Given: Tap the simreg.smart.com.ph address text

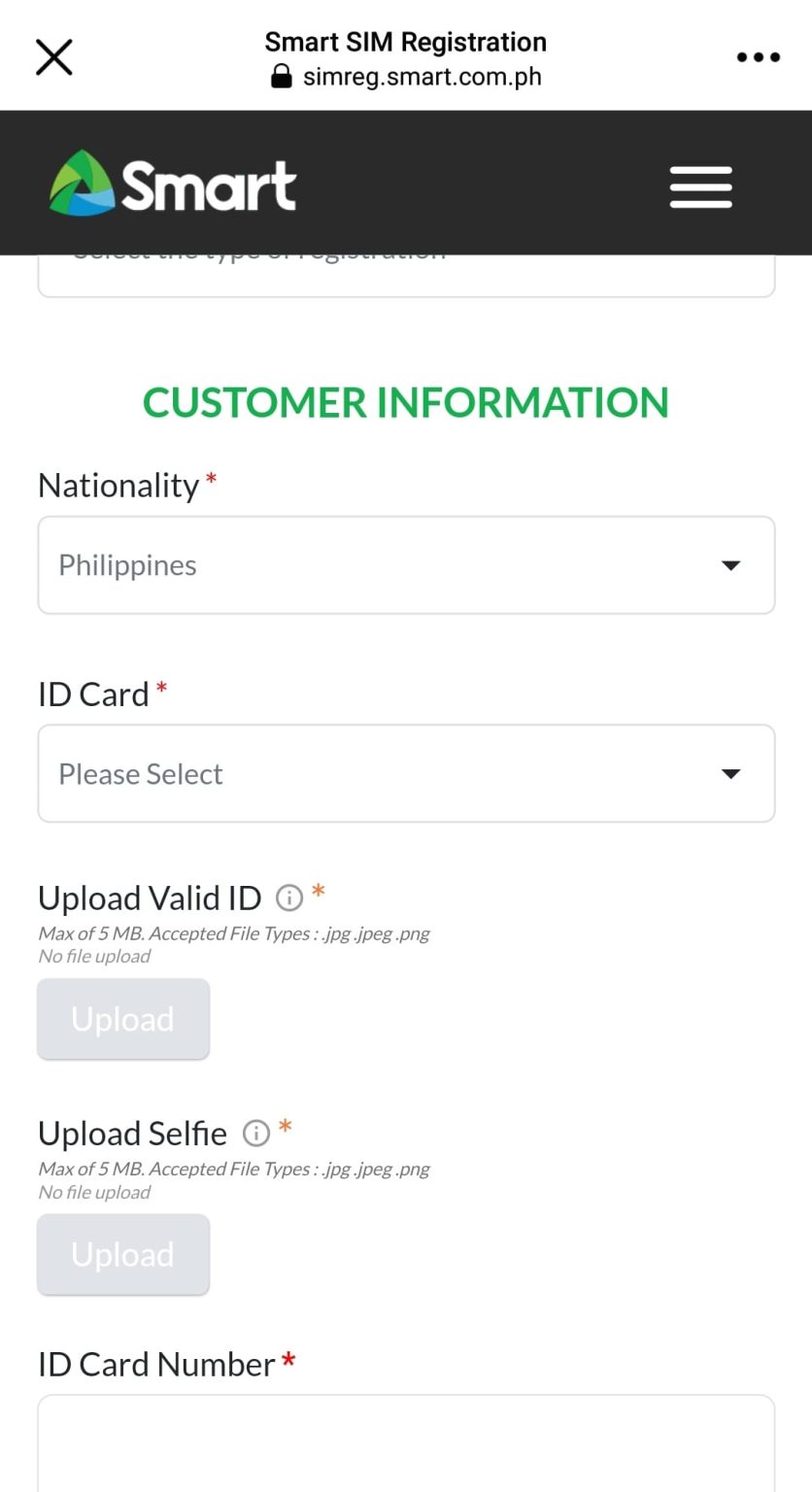Looking at the screenshot, I should 423,77.
